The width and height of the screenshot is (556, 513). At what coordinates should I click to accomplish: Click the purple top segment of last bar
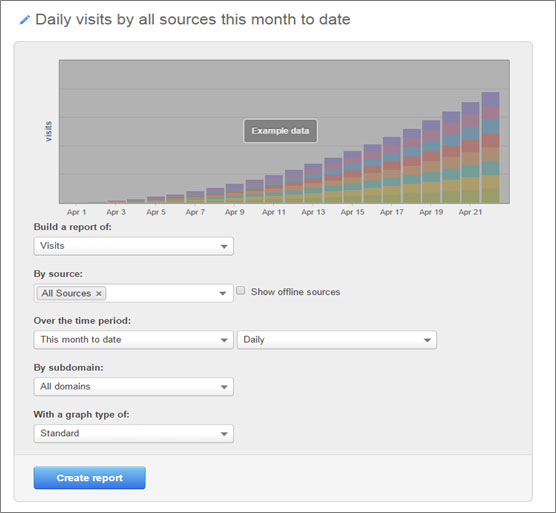coord(490,99)
